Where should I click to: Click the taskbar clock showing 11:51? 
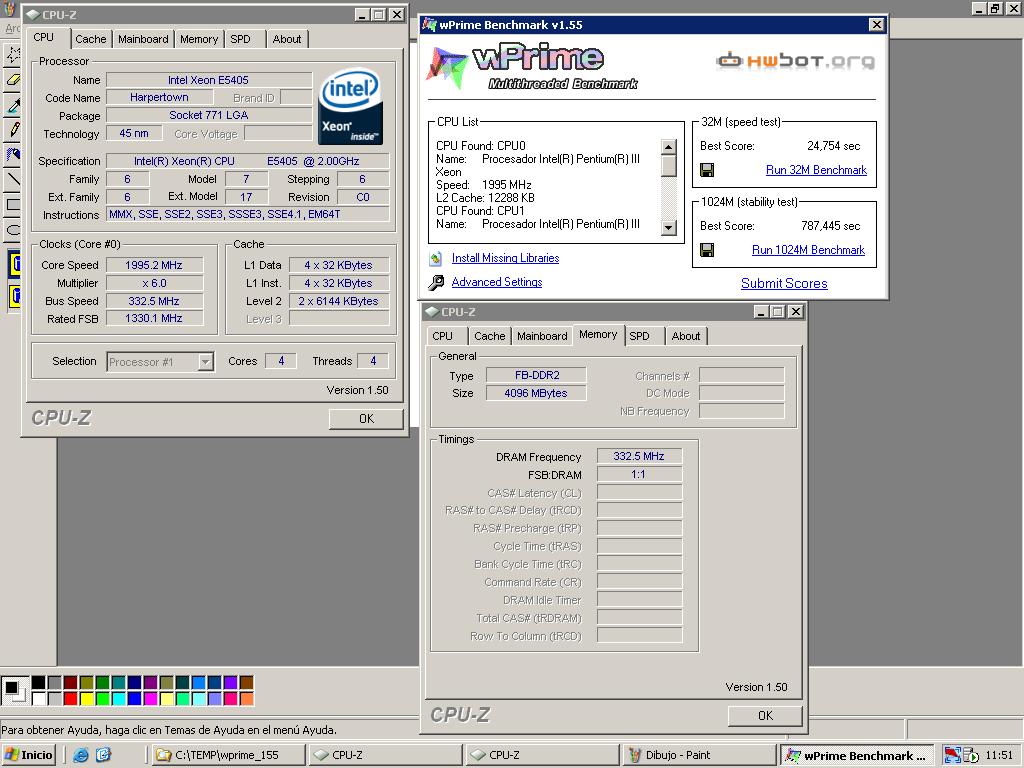999,755
